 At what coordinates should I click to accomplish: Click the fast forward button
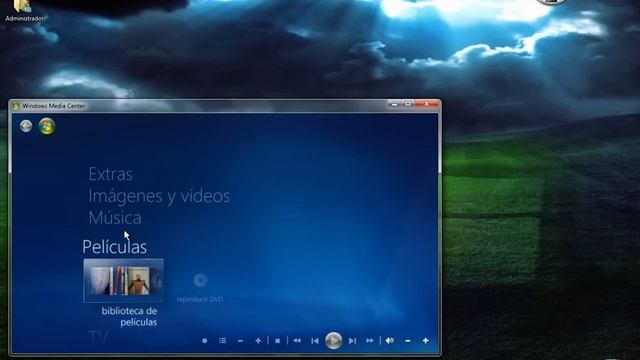coord(370,340)
